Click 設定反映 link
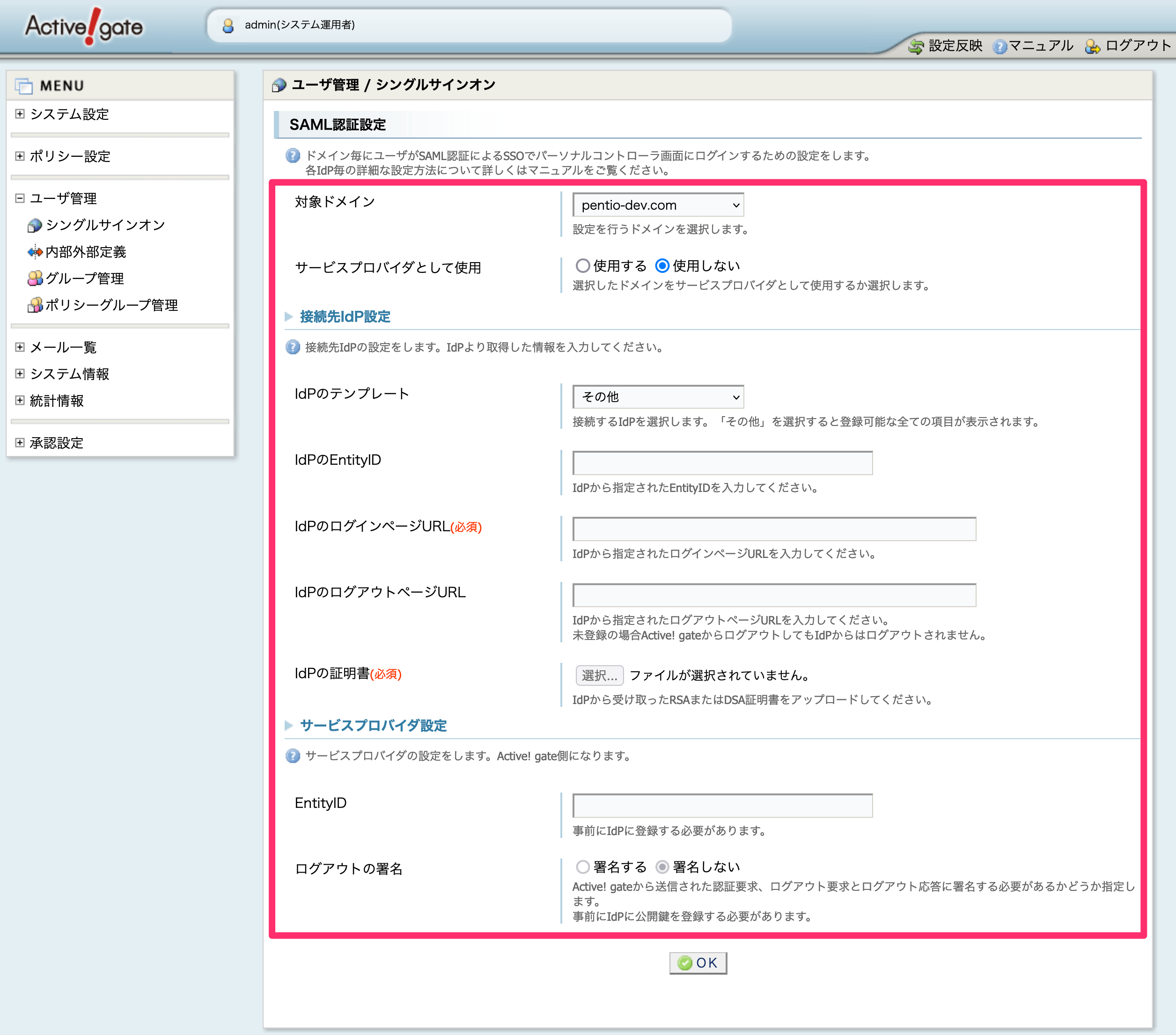The height and width of the screenshot is (1035, 1176). point(955,46)
